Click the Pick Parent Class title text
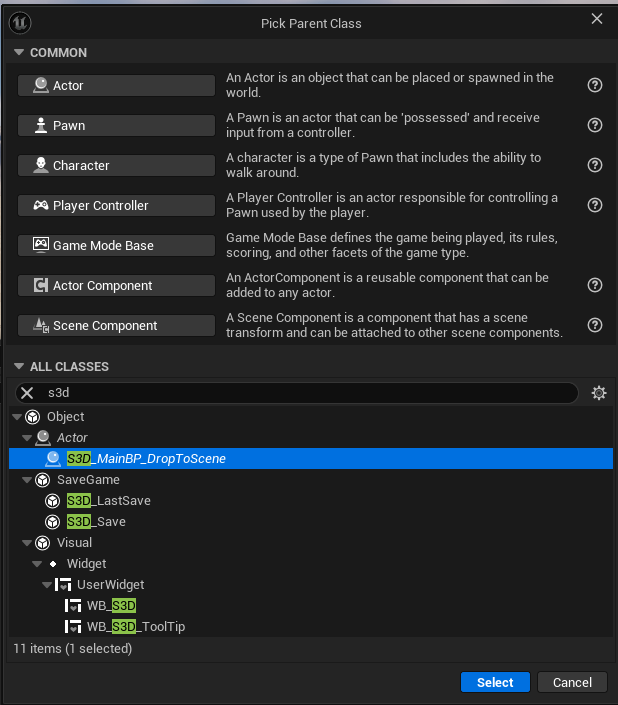The height and width of the screenshot is (705, 618). coord(311,23)
